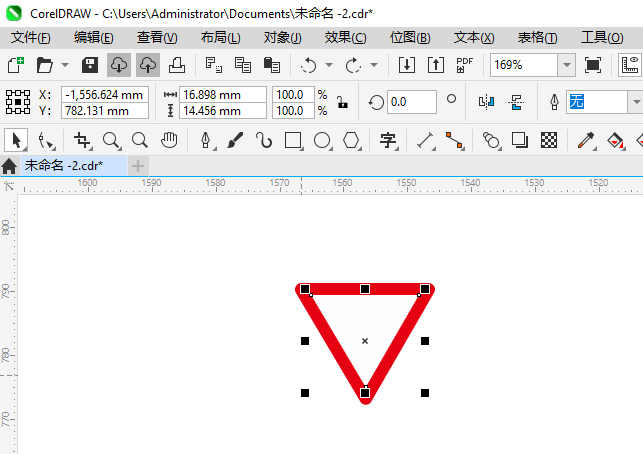The width and height of the screenshot is (643, 454).
Task: Save the document with floppy icon
Action: 90,65
